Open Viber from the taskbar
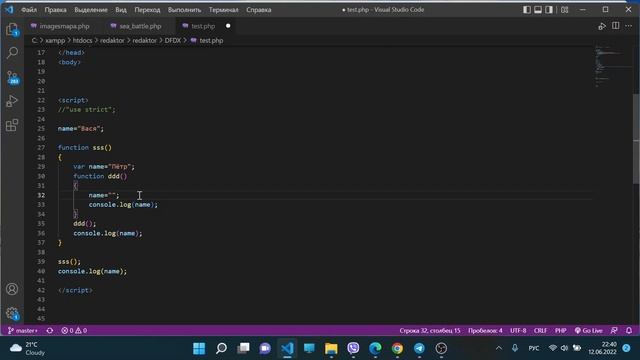Viewport: 640px width, 360px height. click(353, 348)
